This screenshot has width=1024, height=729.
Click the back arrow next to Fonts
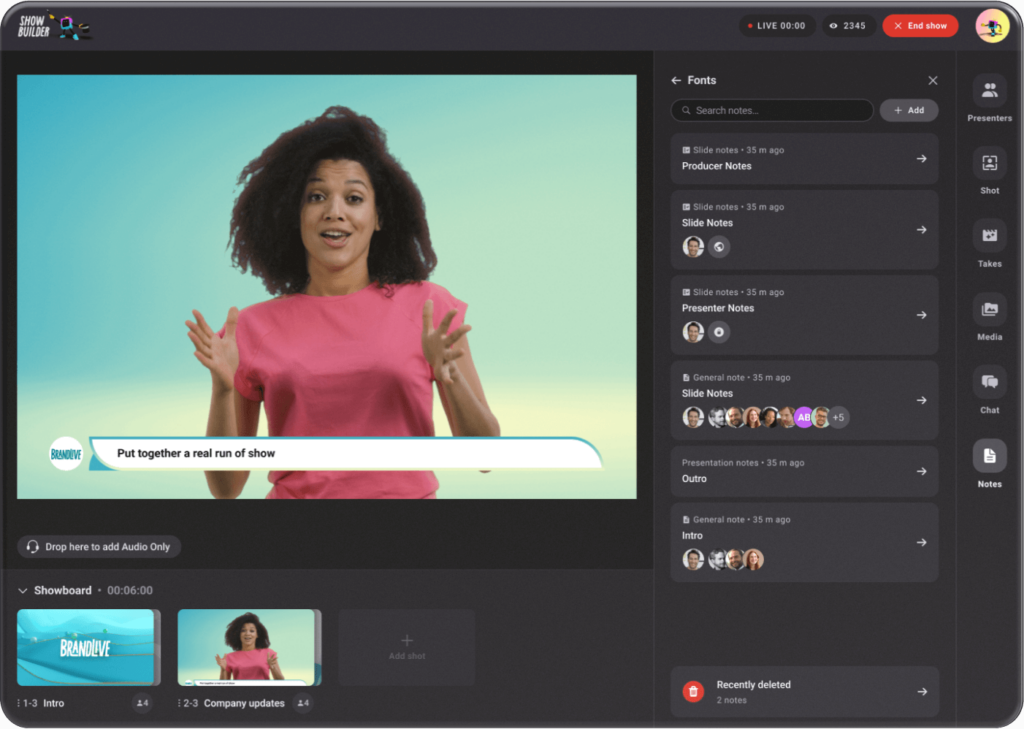tap(678, 80)
